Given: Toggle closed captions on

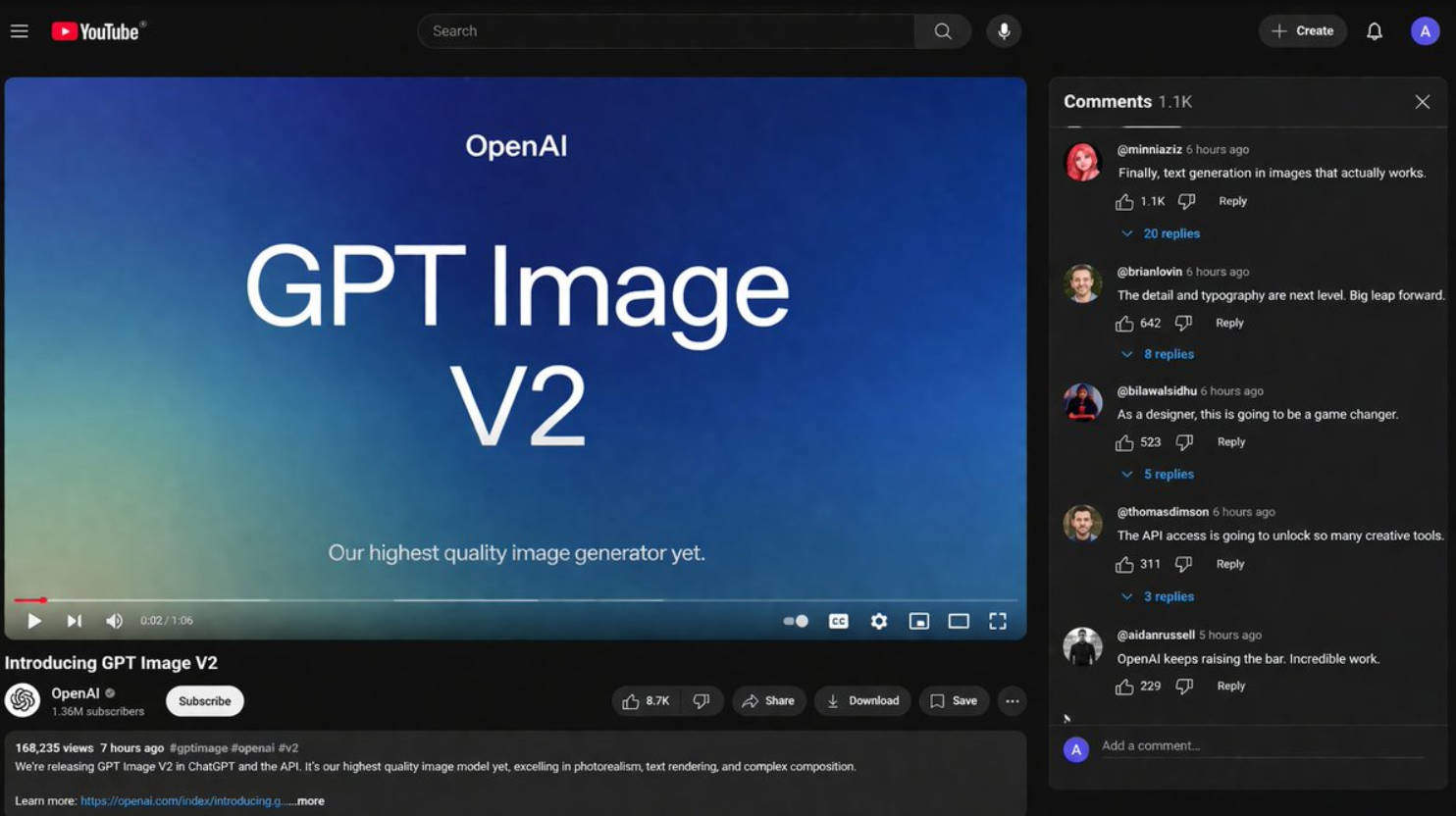Looking at the screenshot, I should point(838,621).
